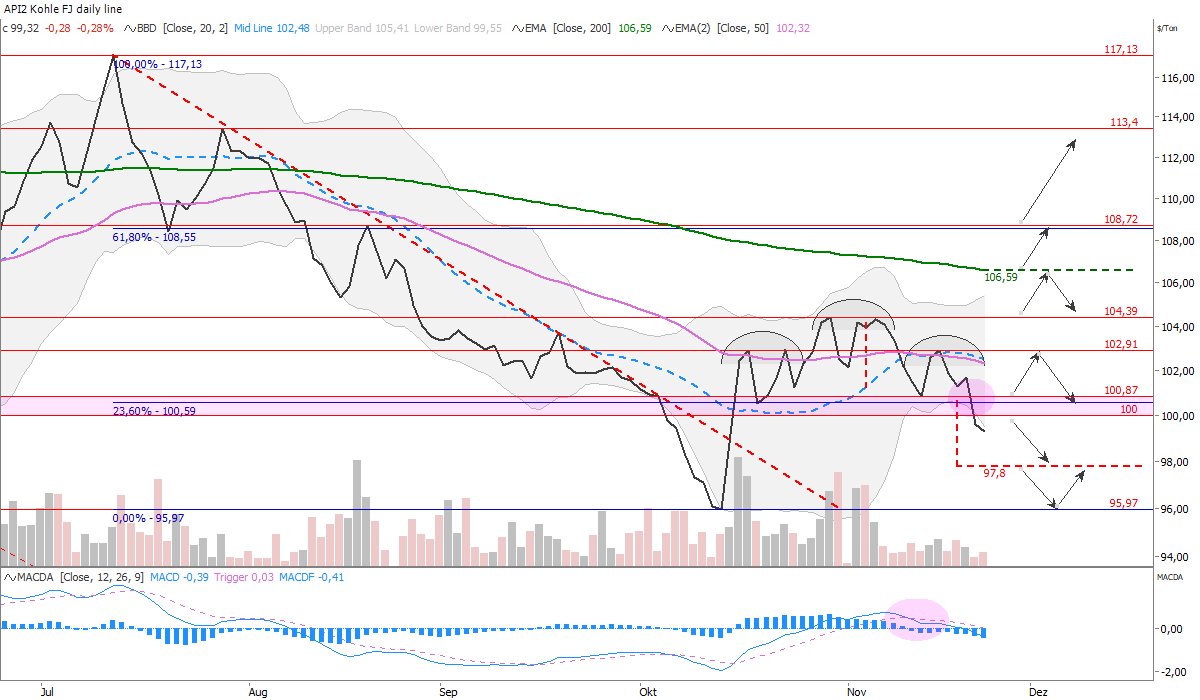This screenshot has width=1200, height=700.
Task: Select Fibonacci label "23,60% - 100,59"
Action: pyautogui.click(x=154, y=409)
